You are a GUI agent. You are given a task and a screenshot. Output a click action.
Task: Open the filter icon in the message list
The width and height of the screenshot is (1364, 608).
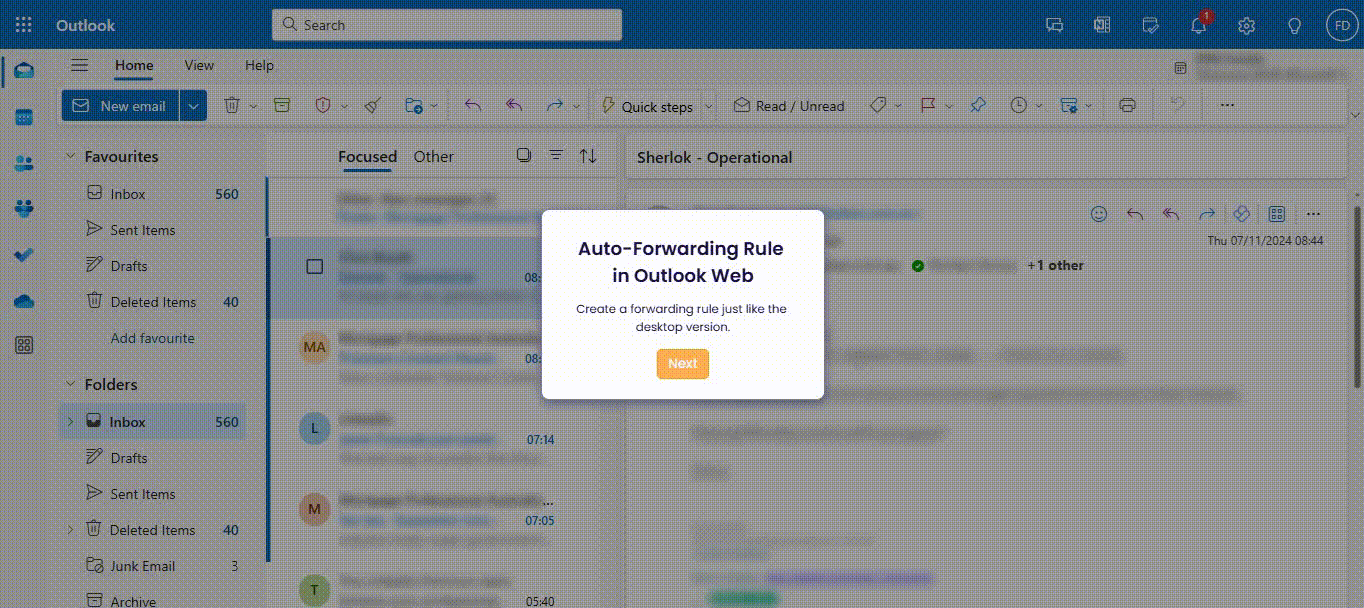[x=556, y=155]
